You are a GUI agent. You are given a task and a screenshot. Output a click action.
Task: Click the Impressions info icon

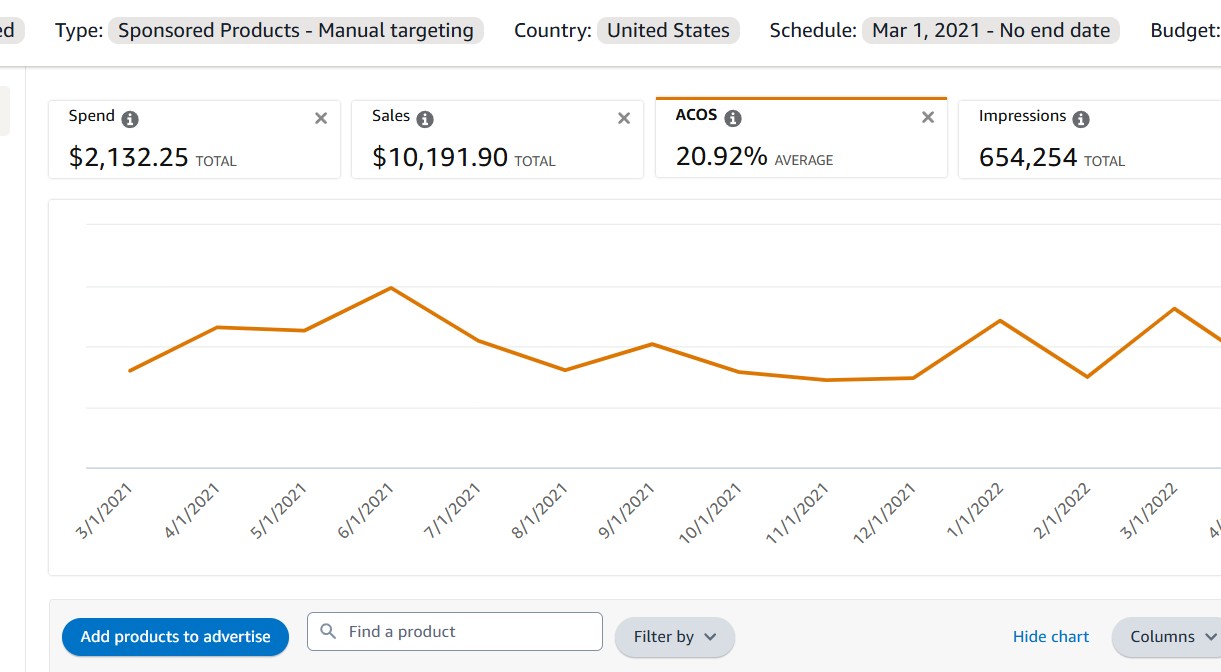[x=1080, y=119]
